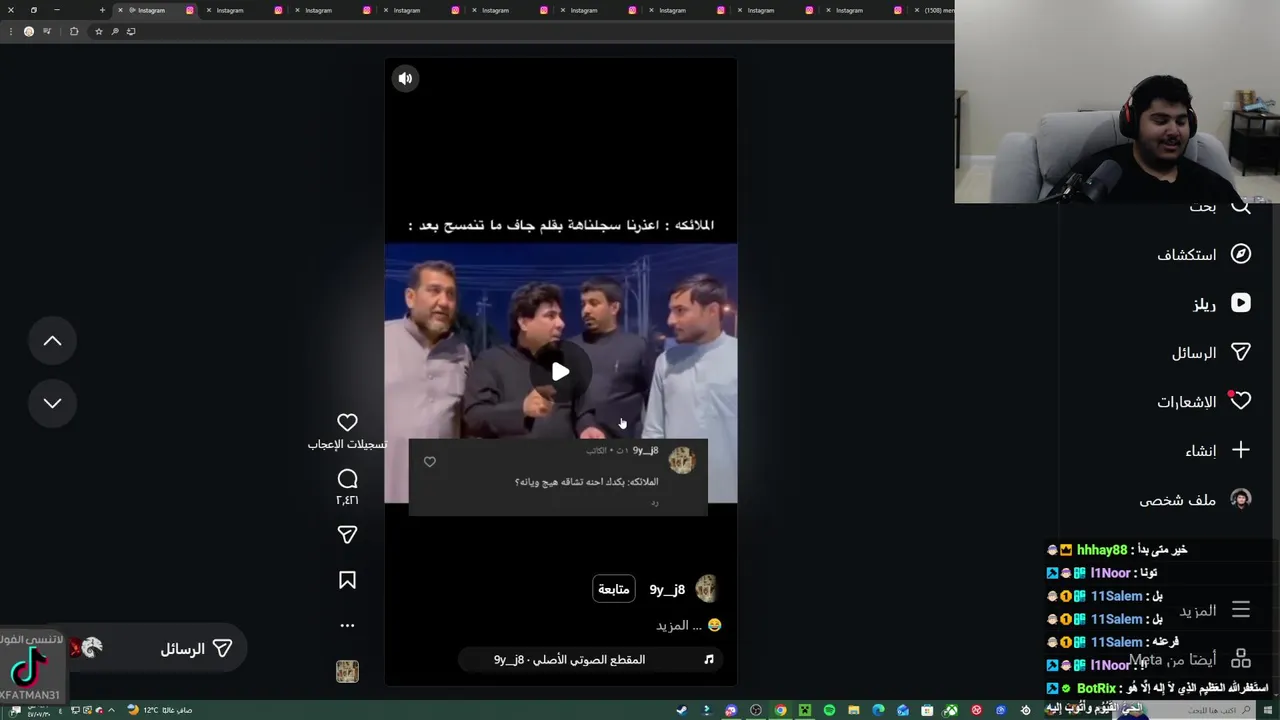Screen dimensions: 1280x720
Task: Share the reel via paper plane icon
Action: pyautogui.click(x=347, y=535)
